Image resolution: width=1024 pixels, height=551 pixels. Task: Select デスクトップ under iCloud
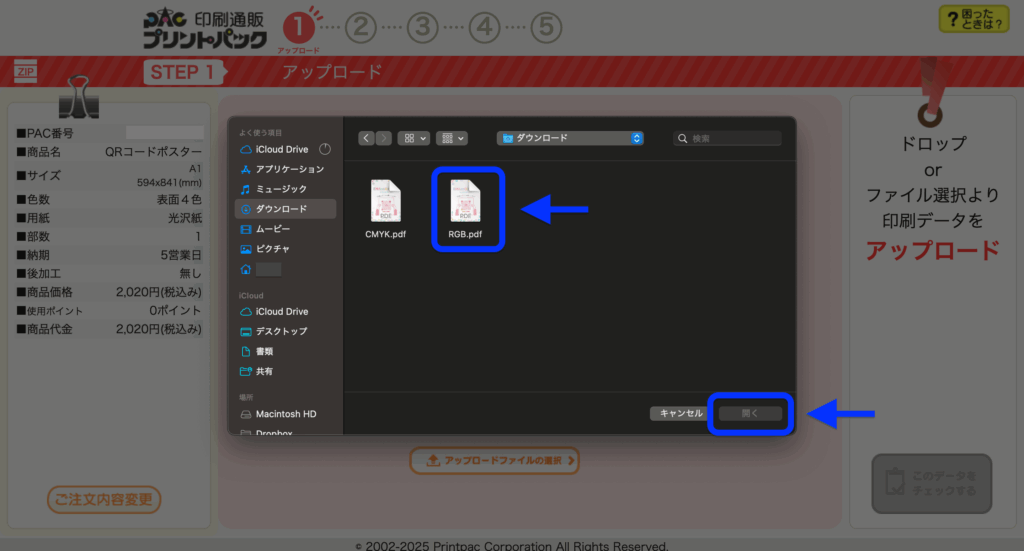[x=281, y=331]
